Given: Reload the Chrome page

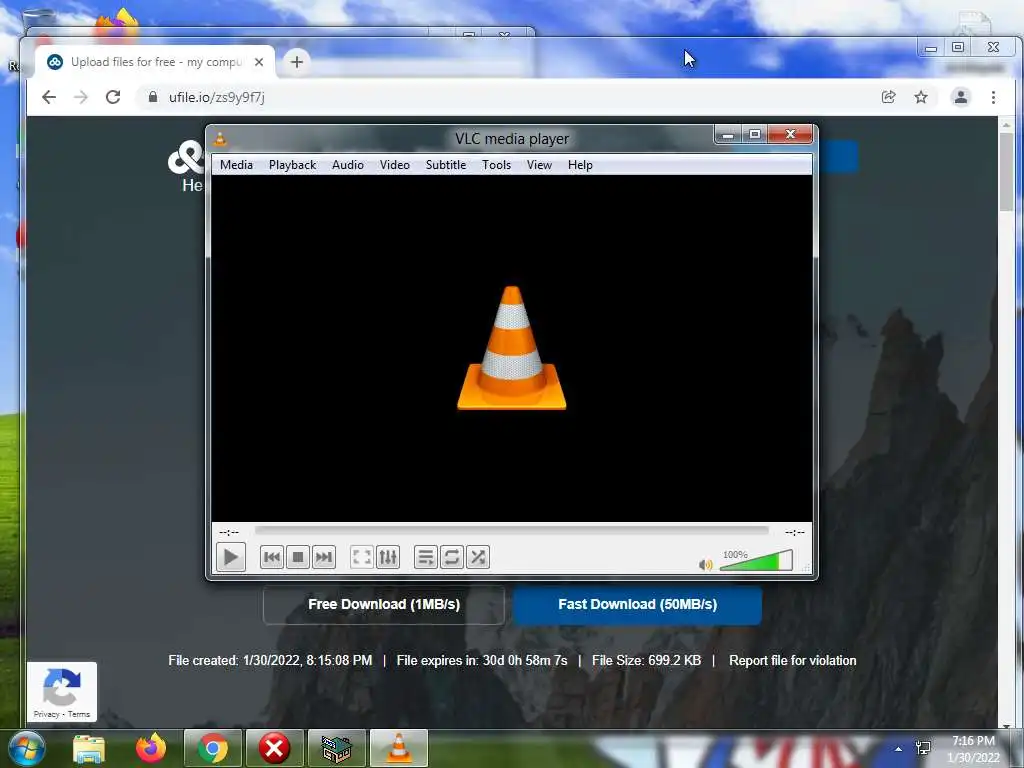Looking at the screenshot, I should (x=113, y=97).
